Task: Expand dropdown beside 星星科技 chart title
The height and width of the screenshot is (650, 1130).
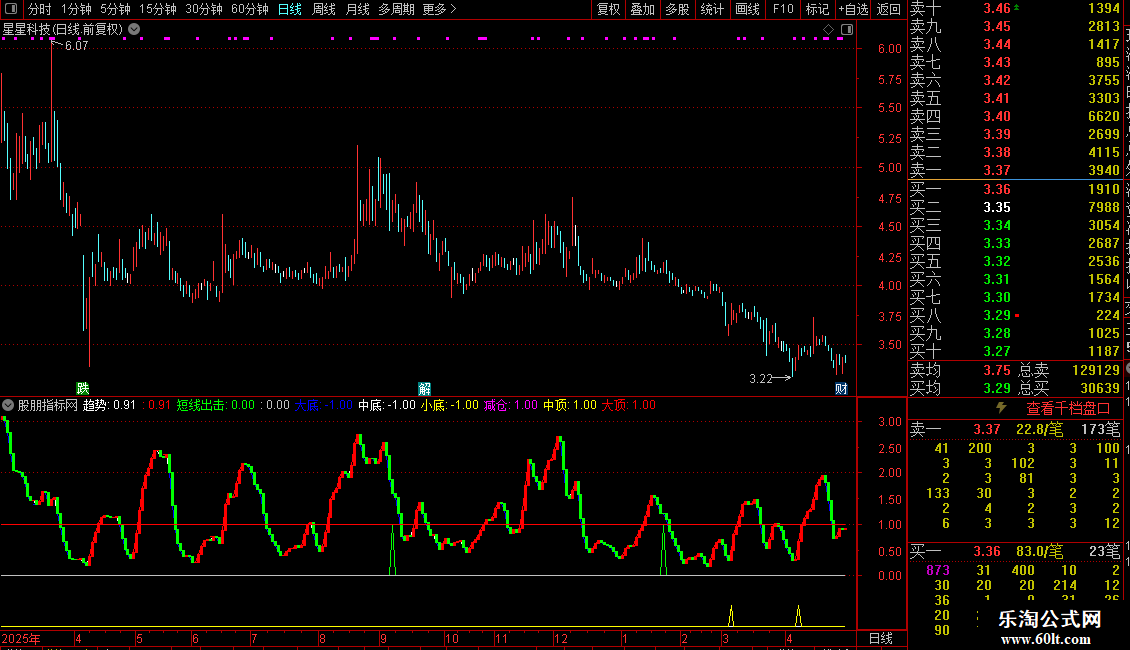Action: click(134, 29)
